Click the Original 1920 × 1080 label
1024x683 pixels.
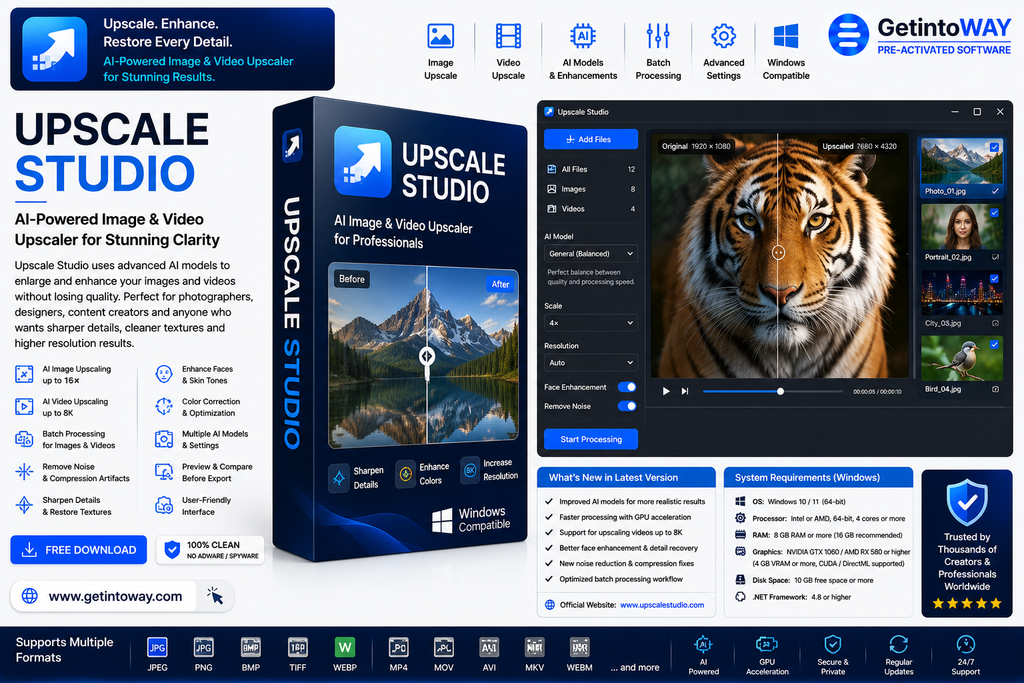point(696,146)
